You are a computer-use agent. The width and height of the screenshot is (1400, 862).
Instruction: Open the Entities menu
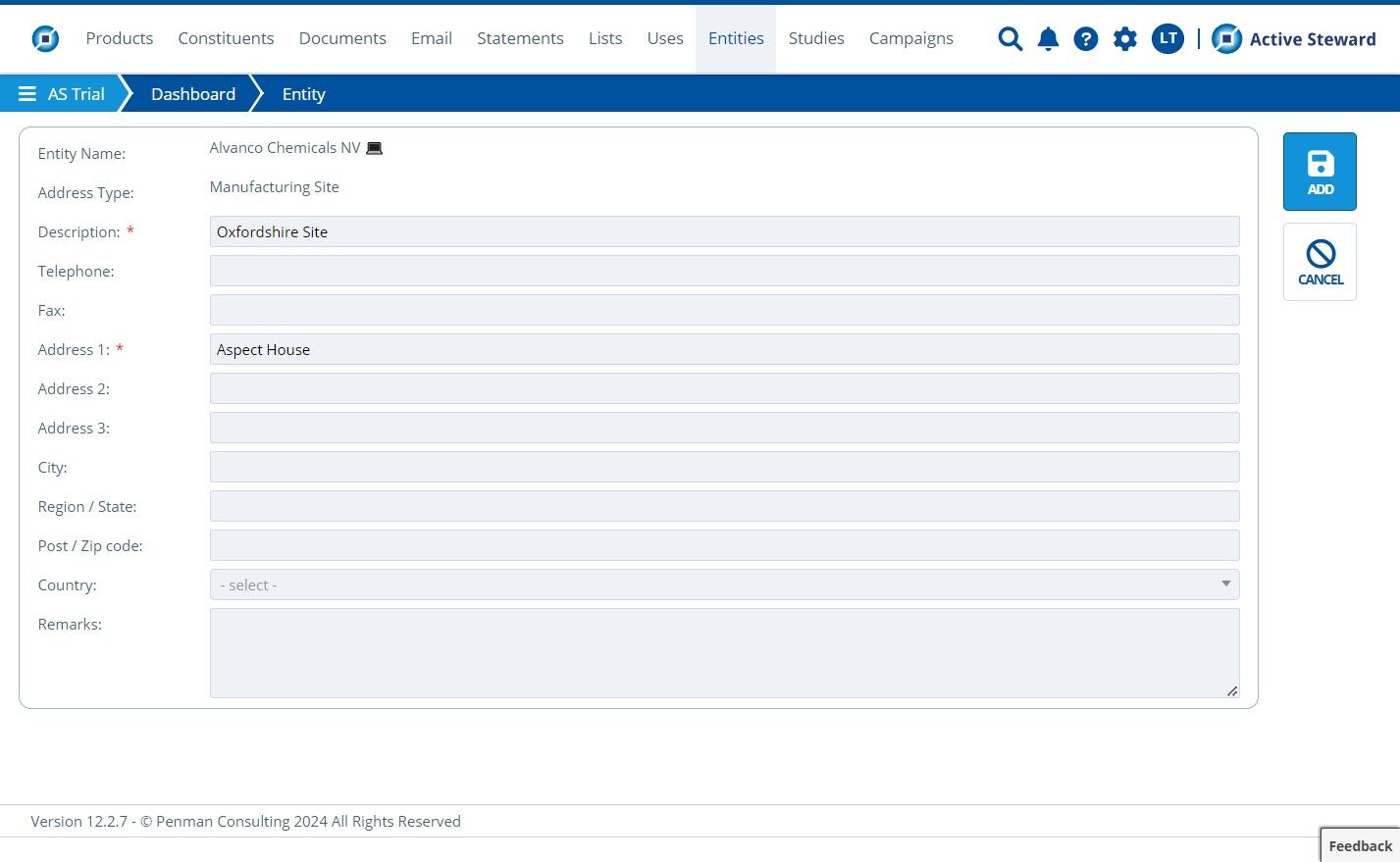pyautogui.click(x=736, y=38)
